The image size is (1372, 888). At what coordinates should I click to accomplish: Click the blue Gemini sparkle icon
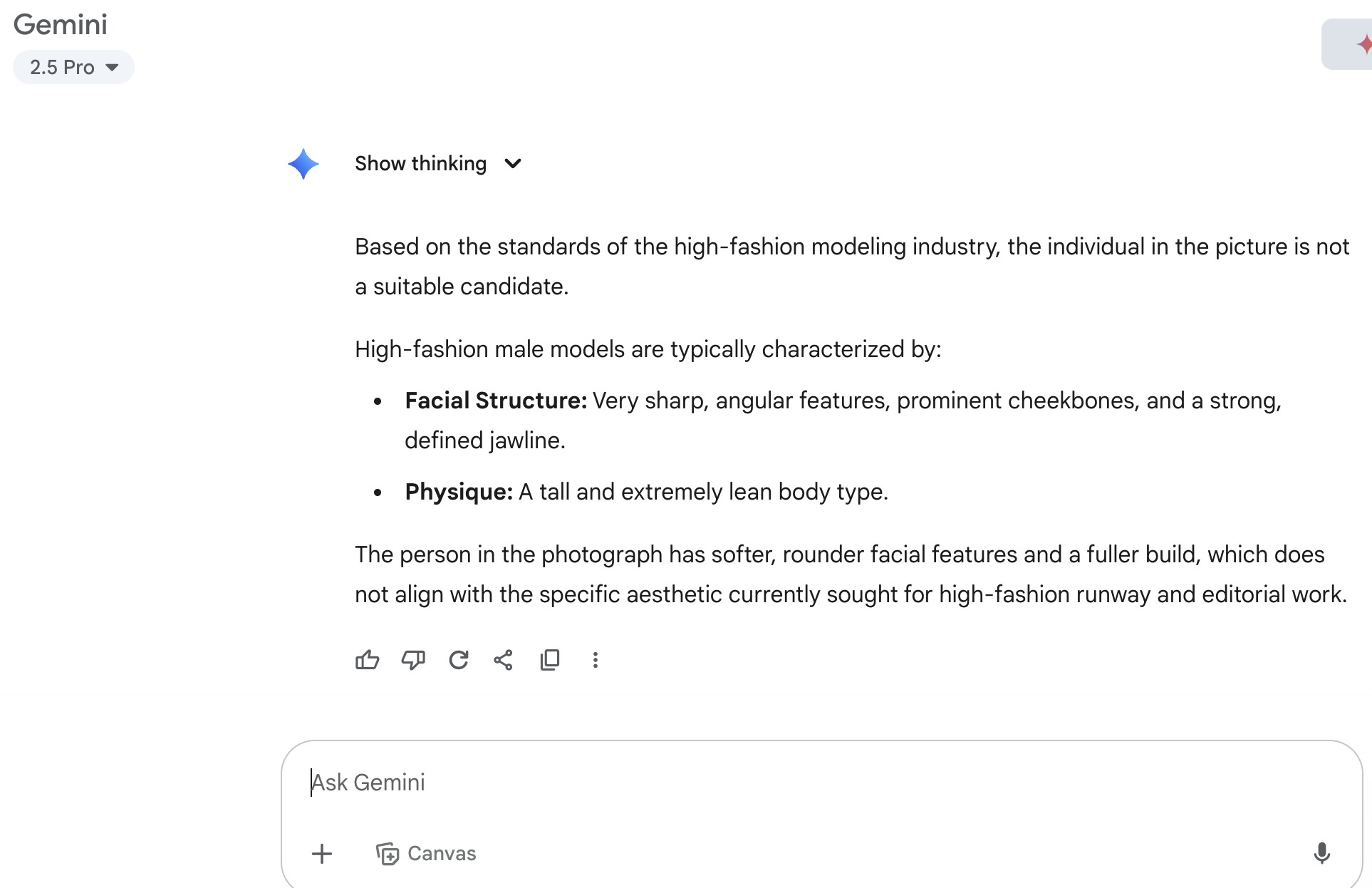click(x=303, y=164)
